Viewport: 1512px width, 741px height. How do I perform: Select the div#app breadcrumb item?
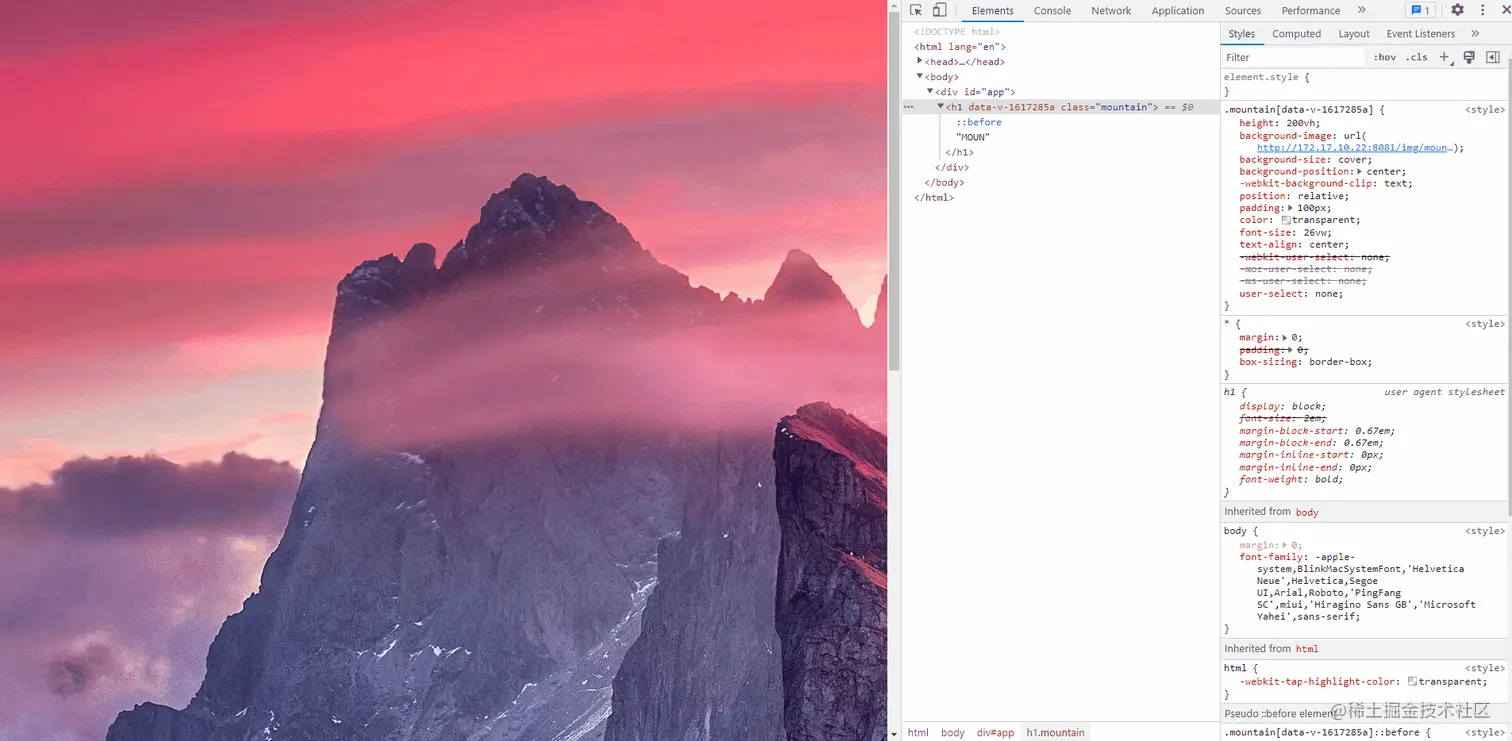[995, 733]
